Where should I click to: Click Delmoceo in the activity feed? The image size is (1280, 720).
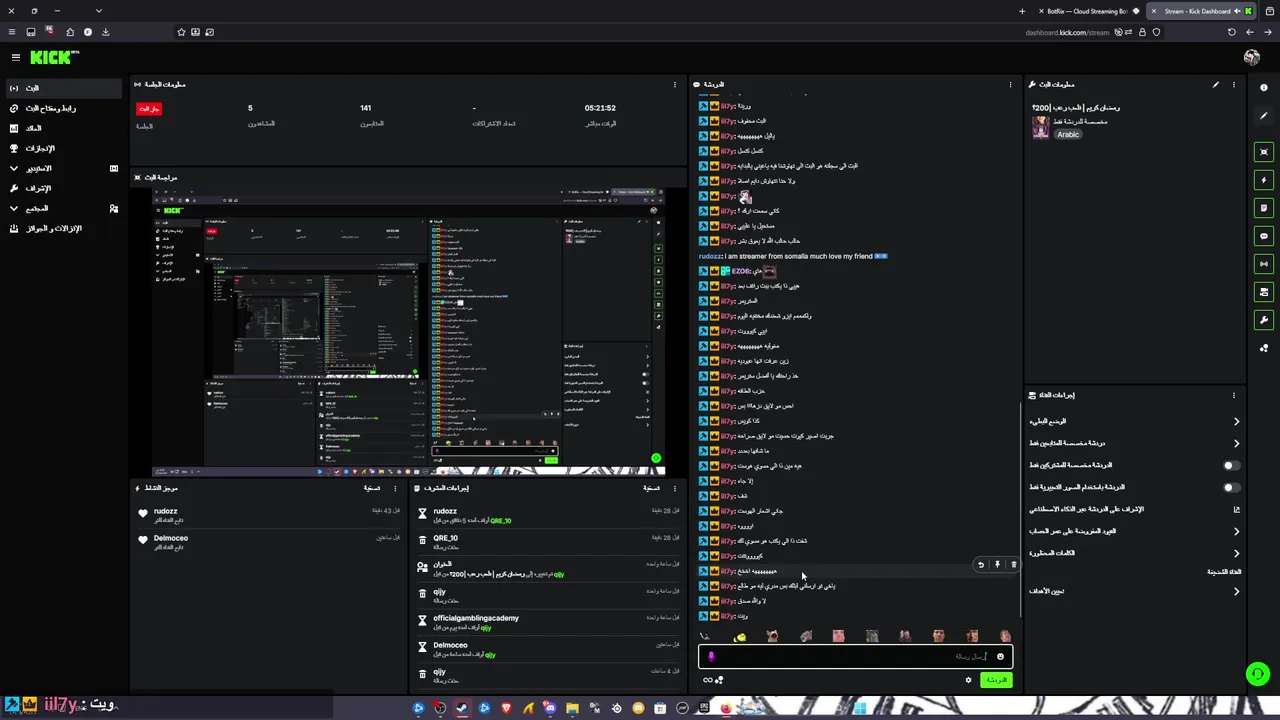tap(171, 538)
